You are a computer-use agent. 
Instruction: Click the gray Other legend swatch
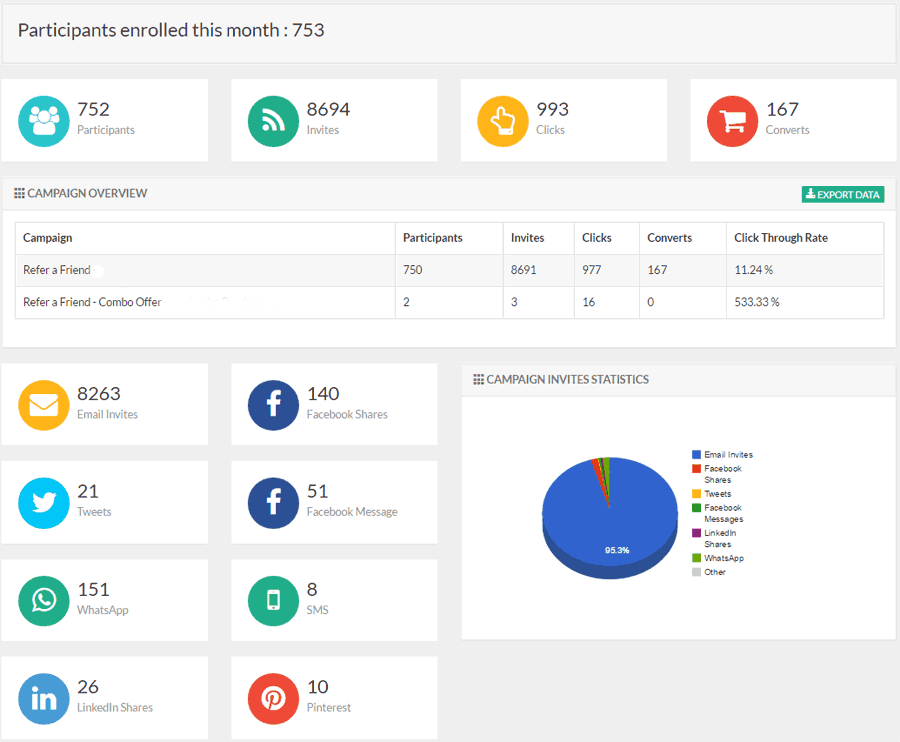pyautogui.click(x=696, y=572)
